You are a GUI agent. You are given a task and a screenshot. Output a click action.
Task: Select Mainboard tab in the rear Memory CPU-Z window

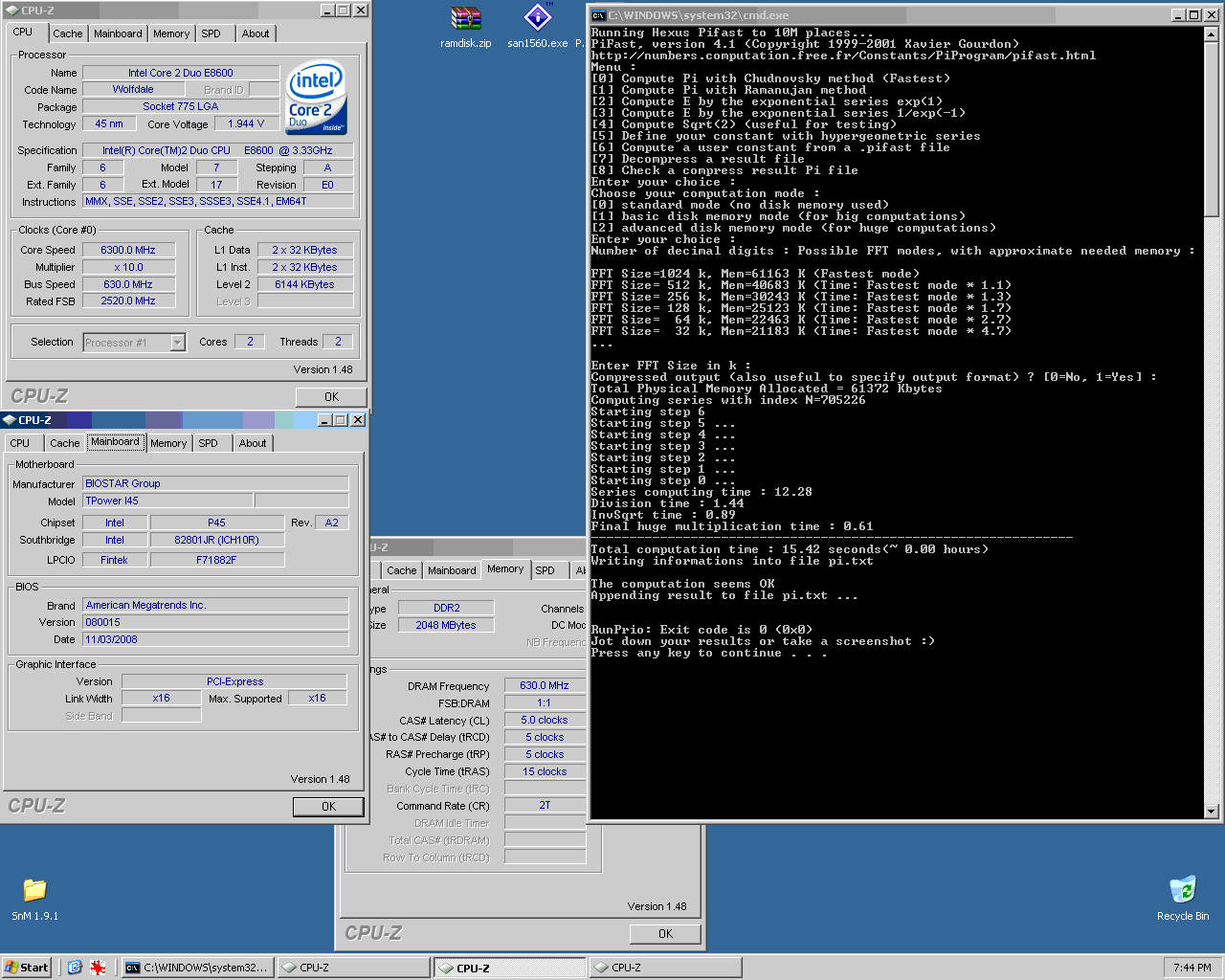click(x=452, y=570)
